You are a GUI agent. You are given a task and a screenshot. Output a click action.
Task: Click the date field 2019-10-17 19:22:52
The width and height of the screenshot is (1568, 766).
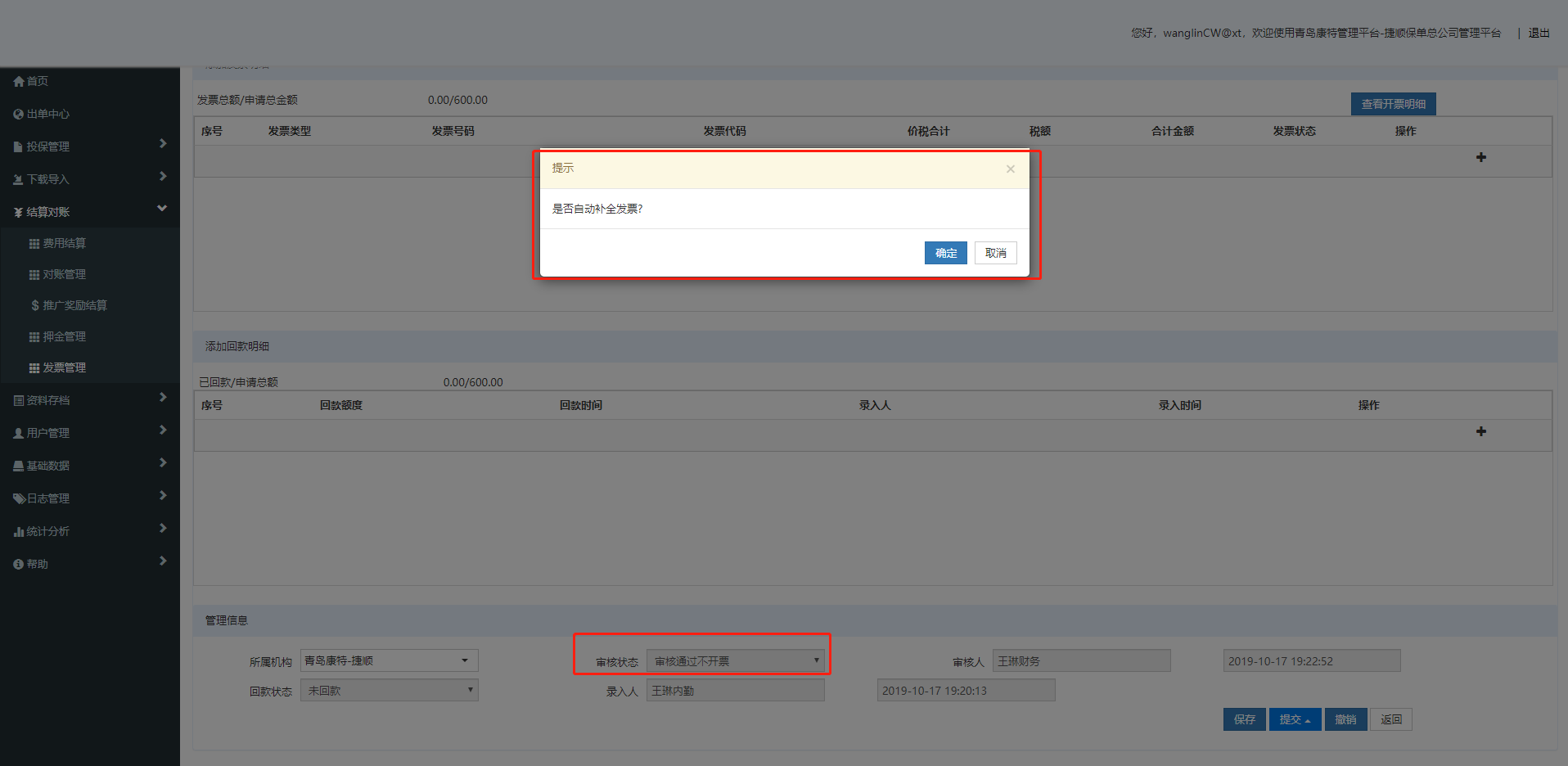[1312, 660]
